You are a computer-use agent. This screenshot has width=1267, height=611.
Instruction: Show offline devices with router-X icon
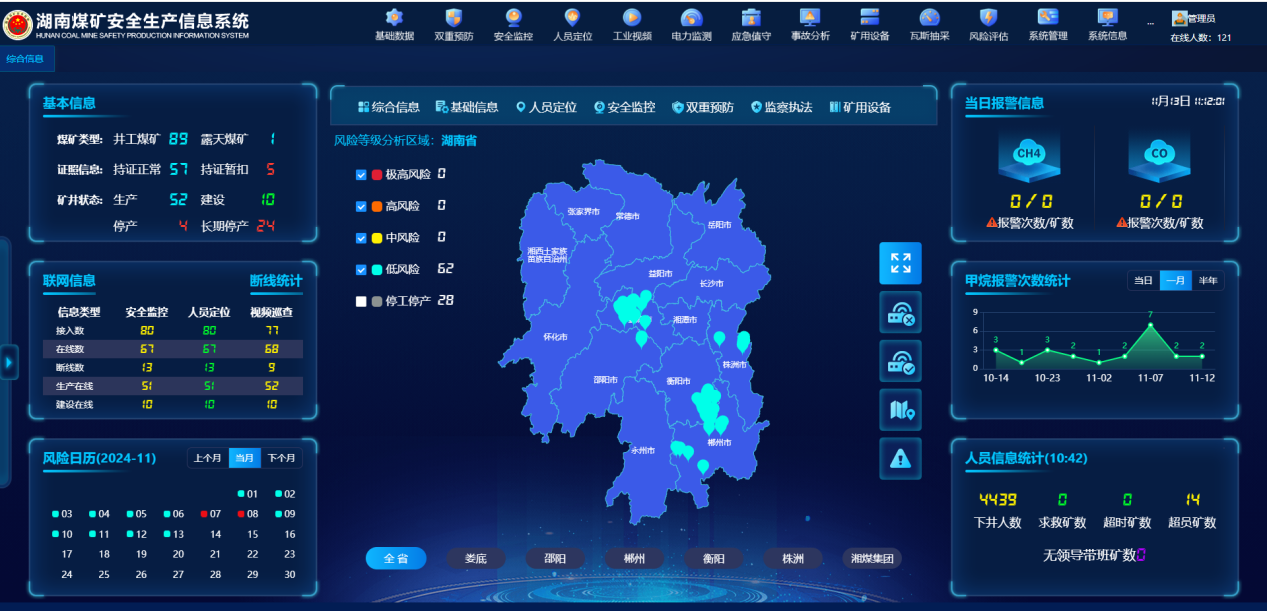[900, 312]
